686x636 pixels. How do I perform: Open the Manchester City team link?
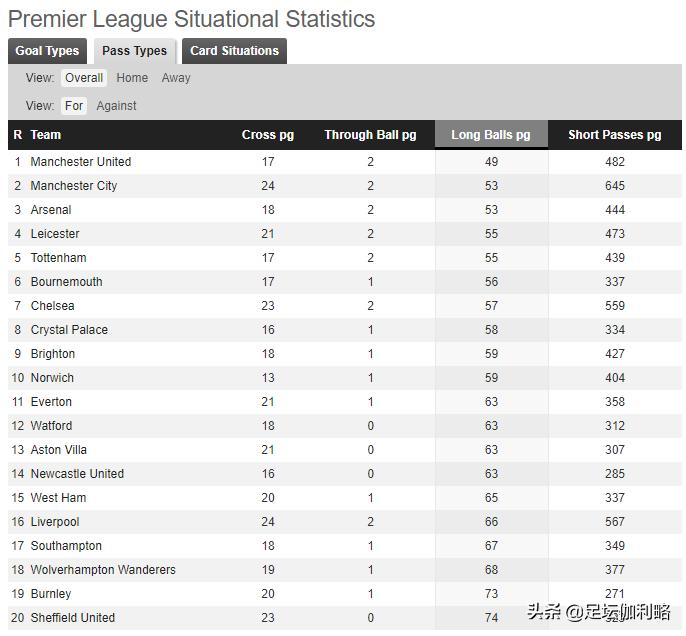[x=74, y=186]
